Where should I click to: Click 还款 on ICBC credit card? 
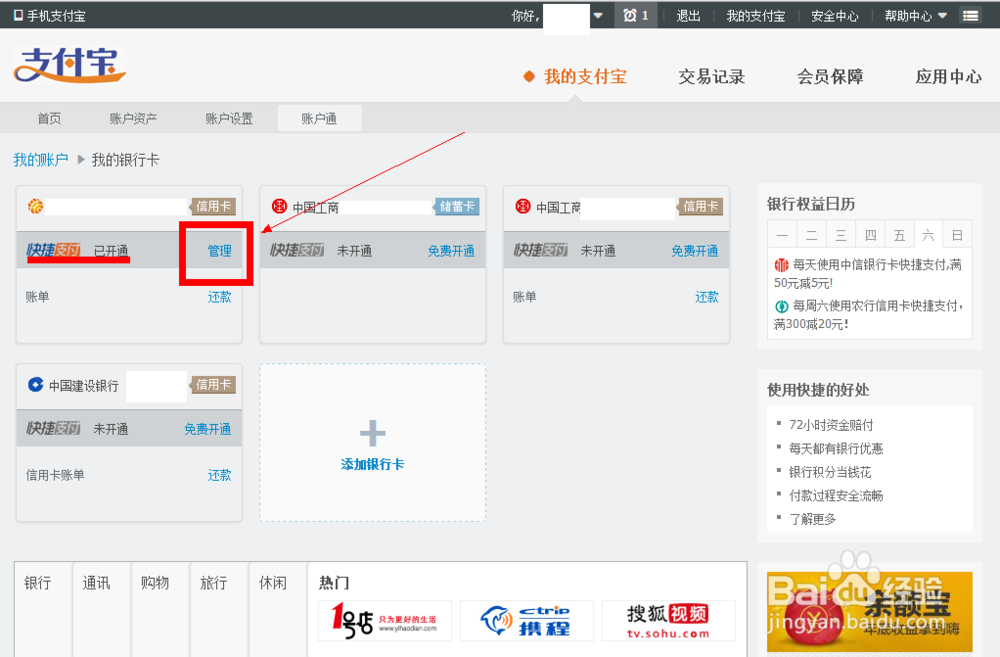[707, 297]
